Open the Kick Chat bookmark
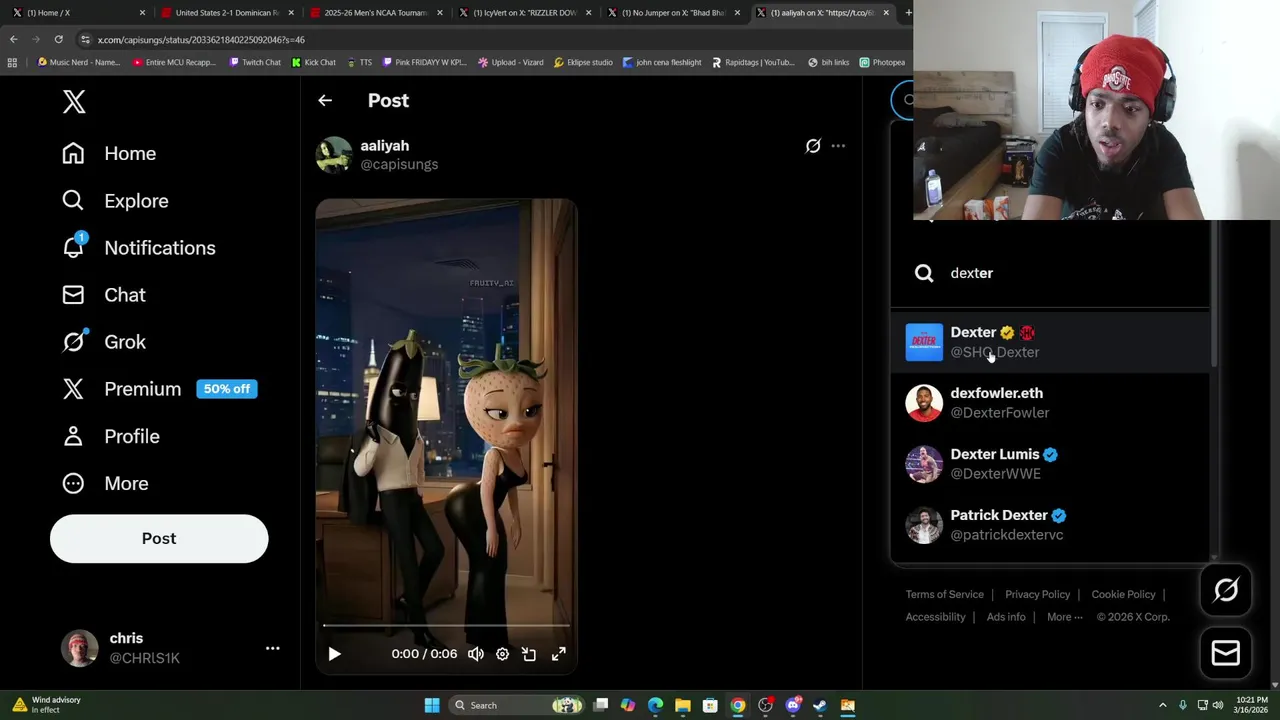Viewport: 1280px width, 720px height. pos(313,62)
